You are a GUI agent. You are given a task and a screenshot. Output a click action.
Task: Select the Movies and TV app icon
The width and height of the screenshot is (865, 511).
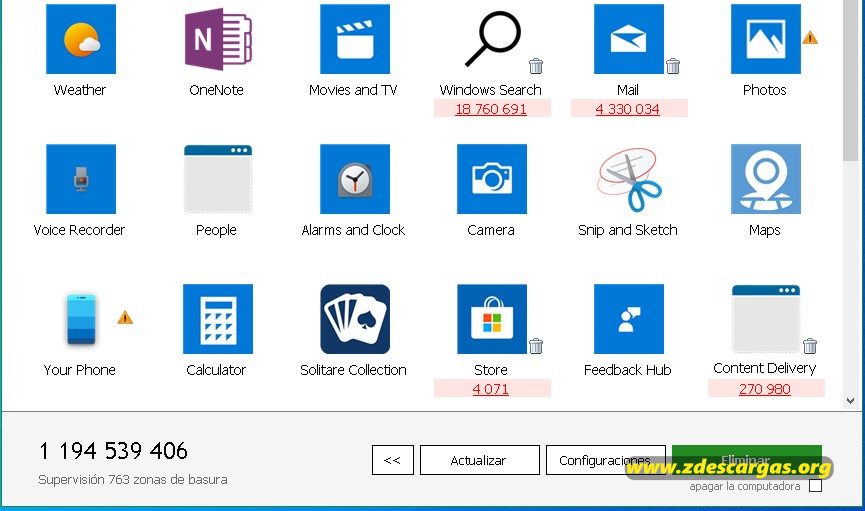click(x=355, y=39)
